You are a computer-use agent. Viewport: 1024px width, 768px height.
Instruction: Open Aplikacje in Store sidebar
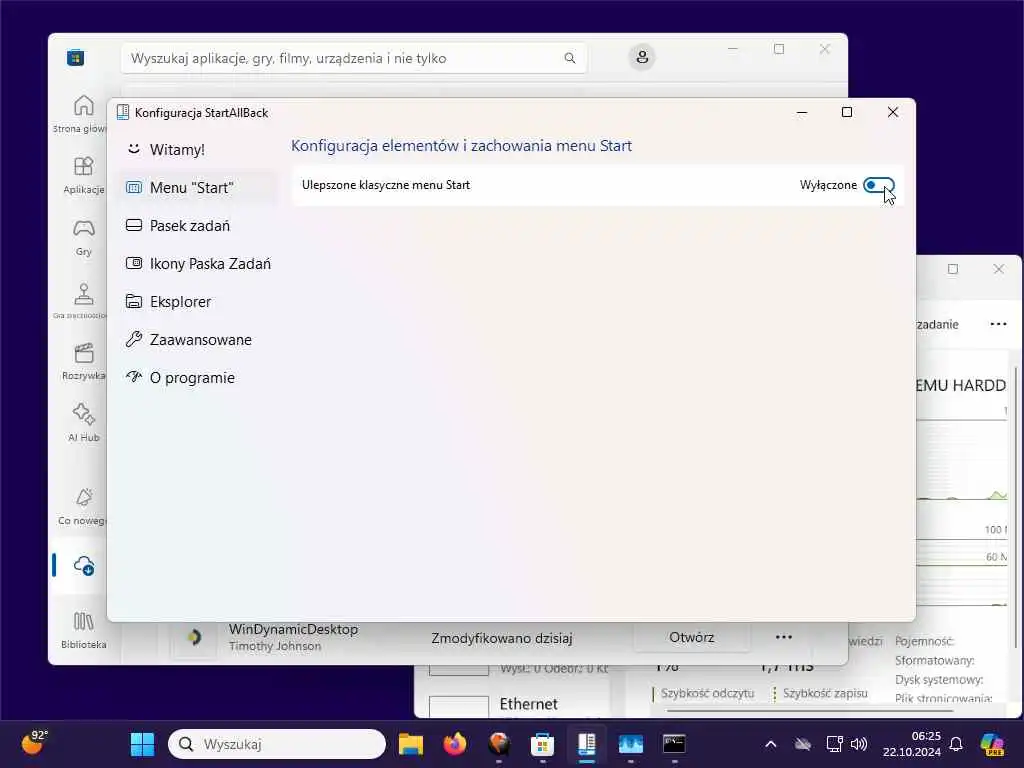tap(84, 175)
